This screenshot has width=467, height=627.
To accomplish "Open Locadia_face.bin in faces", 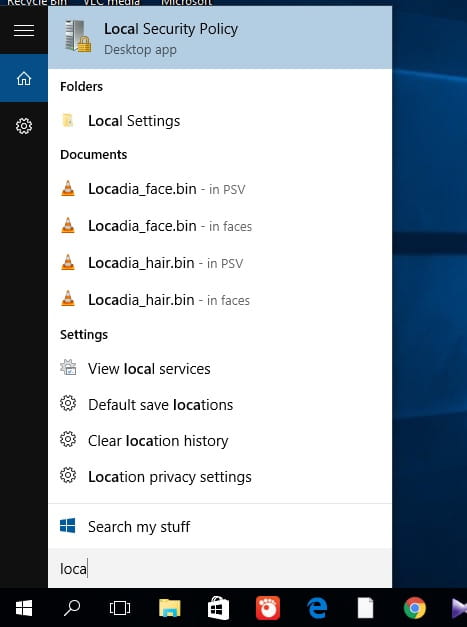I will point(220,226).
